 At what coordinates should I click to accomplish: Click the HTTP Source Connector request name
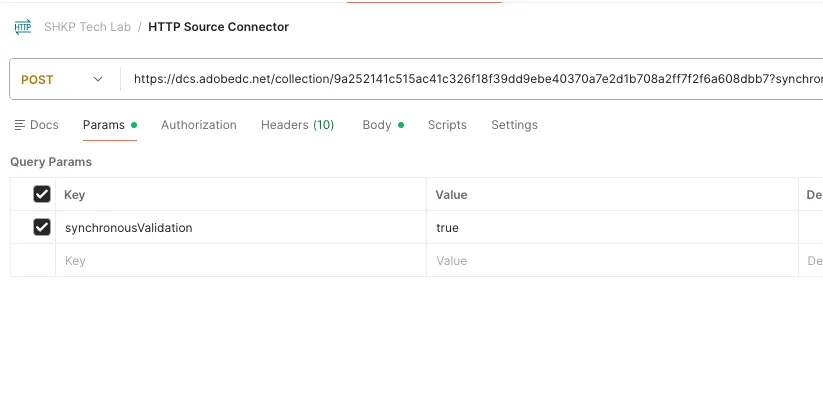coord(218,27)
